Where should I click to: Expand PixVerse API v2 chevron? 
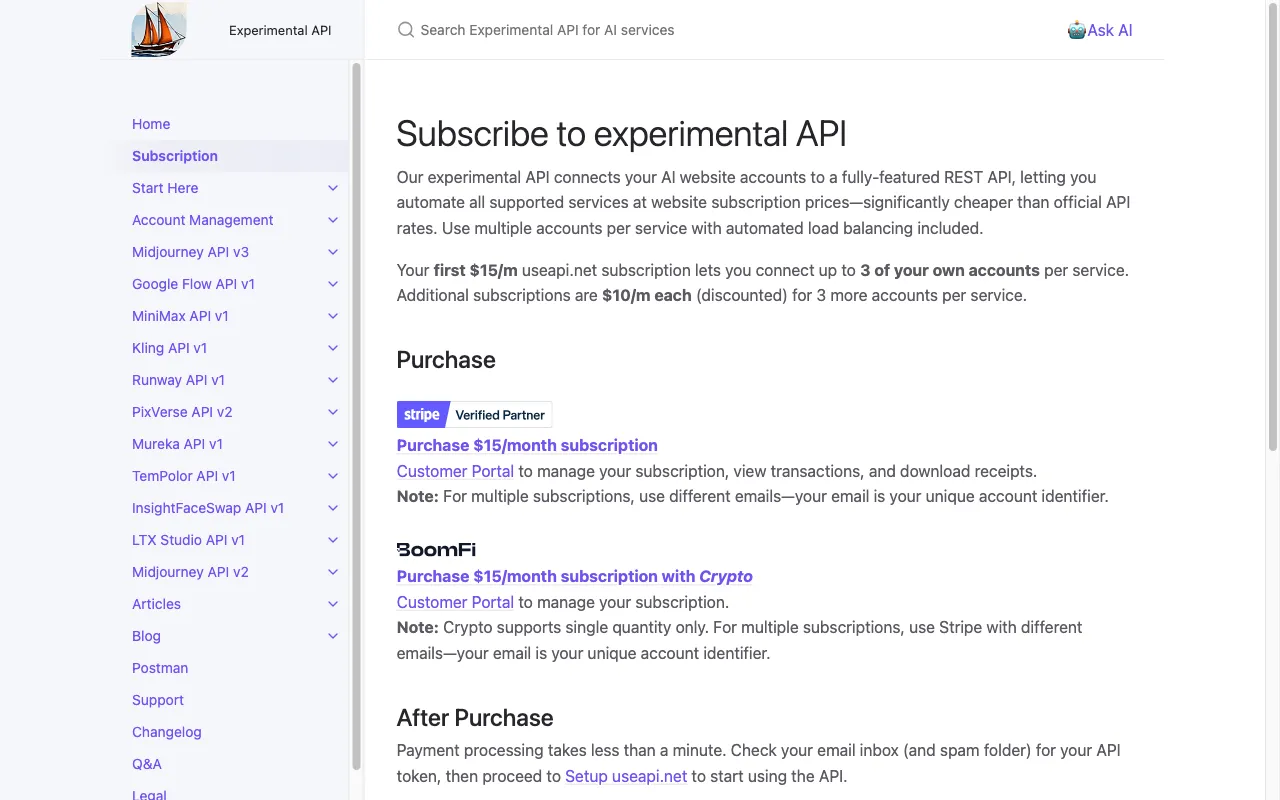[333, 412]
